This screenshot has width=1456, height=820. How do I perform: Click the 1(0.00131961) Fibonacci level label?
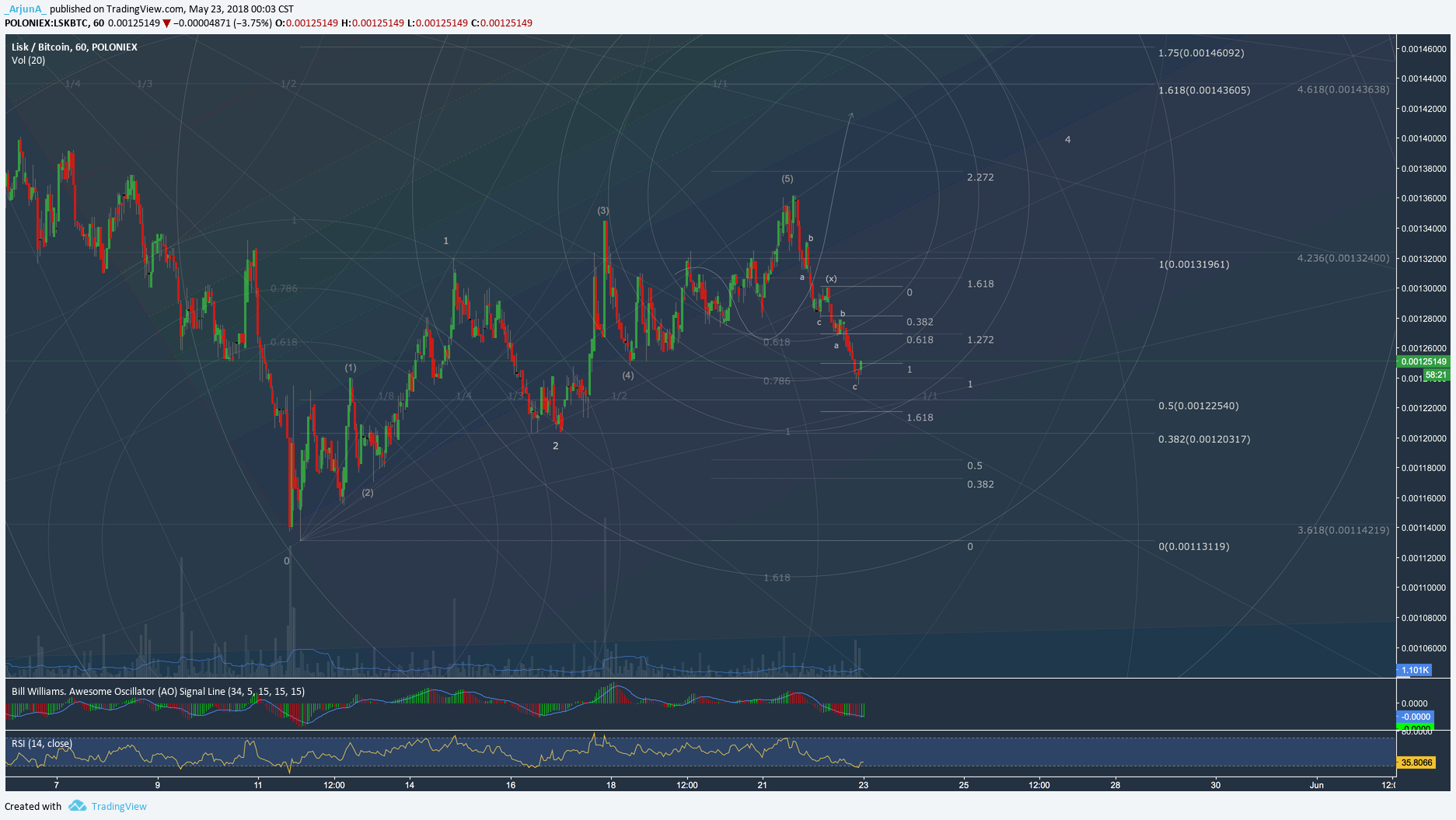click(x=1194, y=265)
